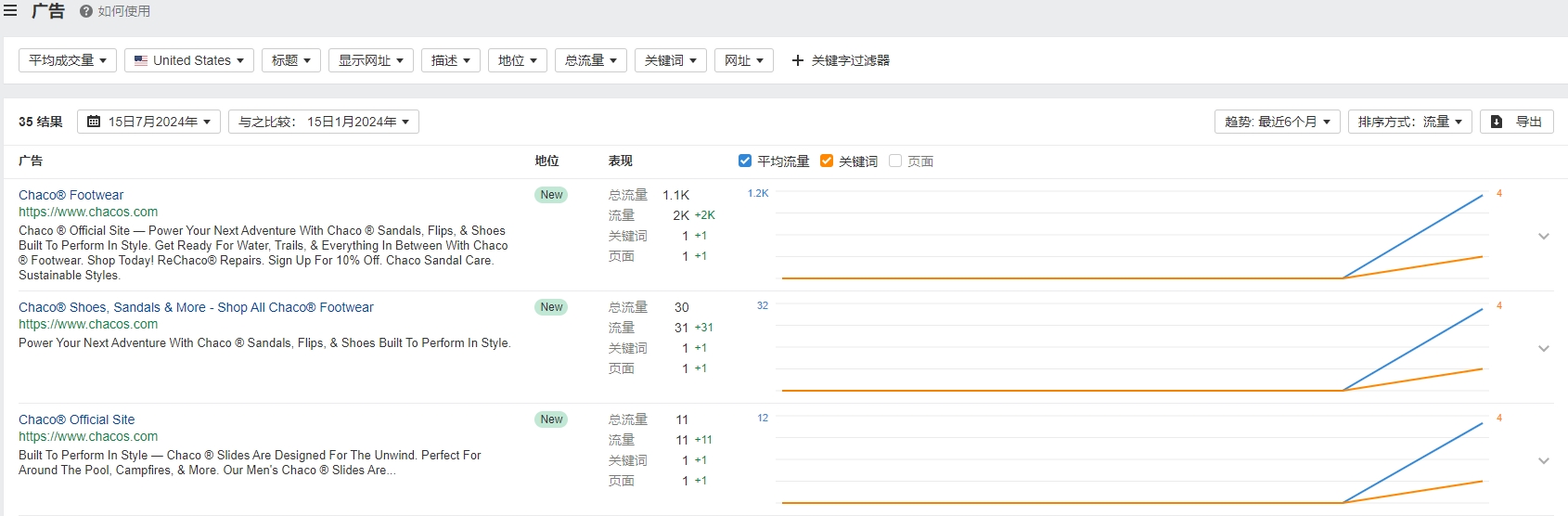Click the New badge in Shoes, Sandals & More row

click(x=551, y=307)
